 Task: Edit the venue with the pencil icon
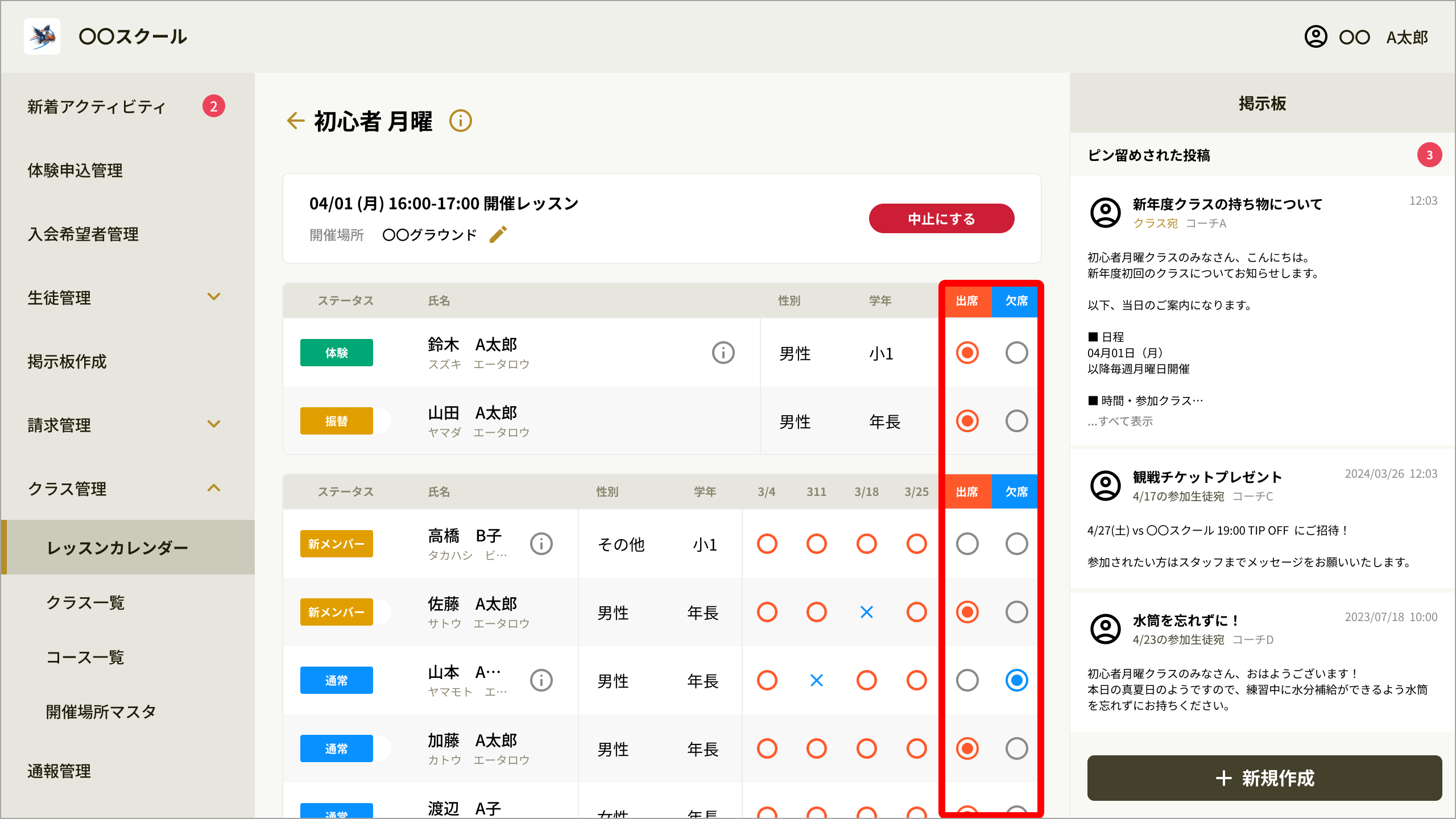point(498,234)
